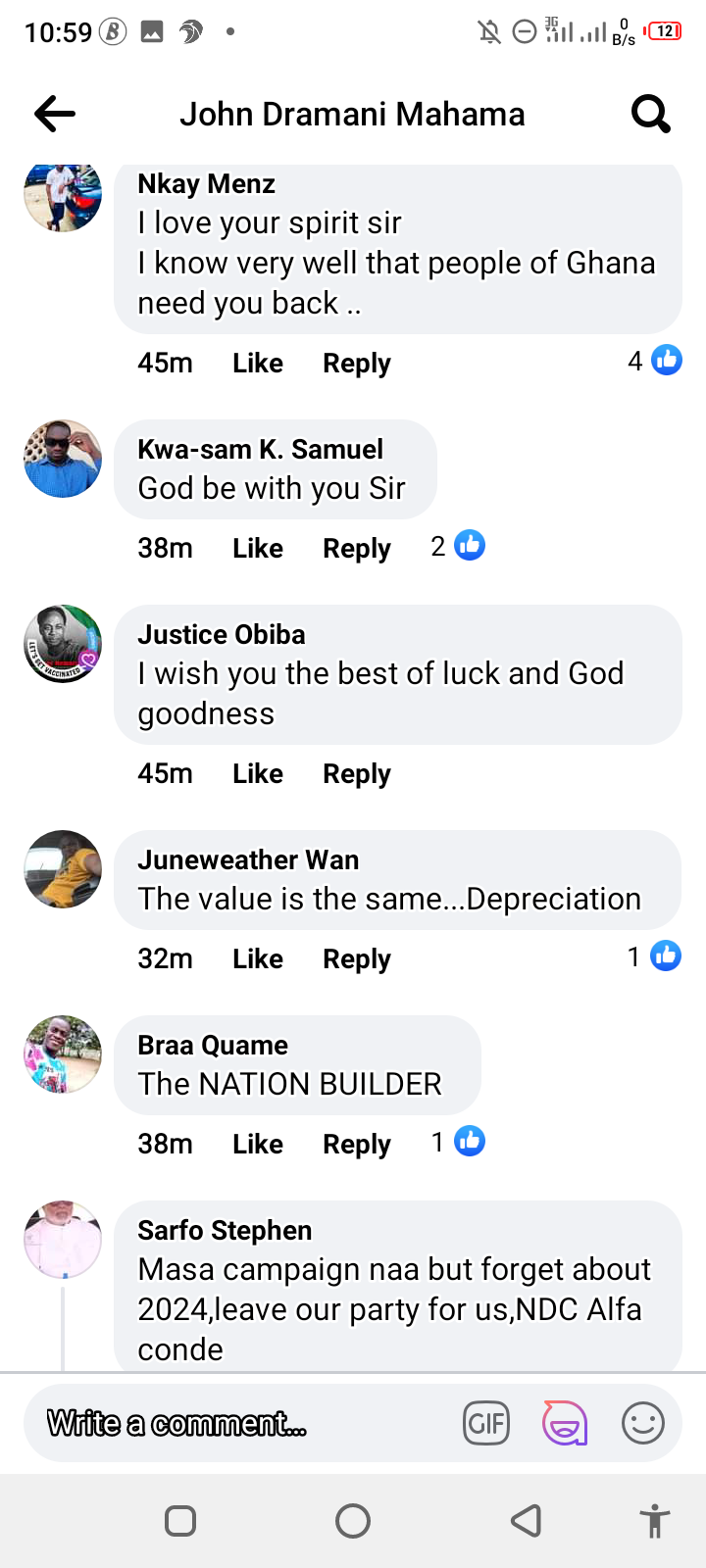View likes on Nkay Menz's comment
Image resolution: width=706 pixels, height=1568 pixels.
655,361
